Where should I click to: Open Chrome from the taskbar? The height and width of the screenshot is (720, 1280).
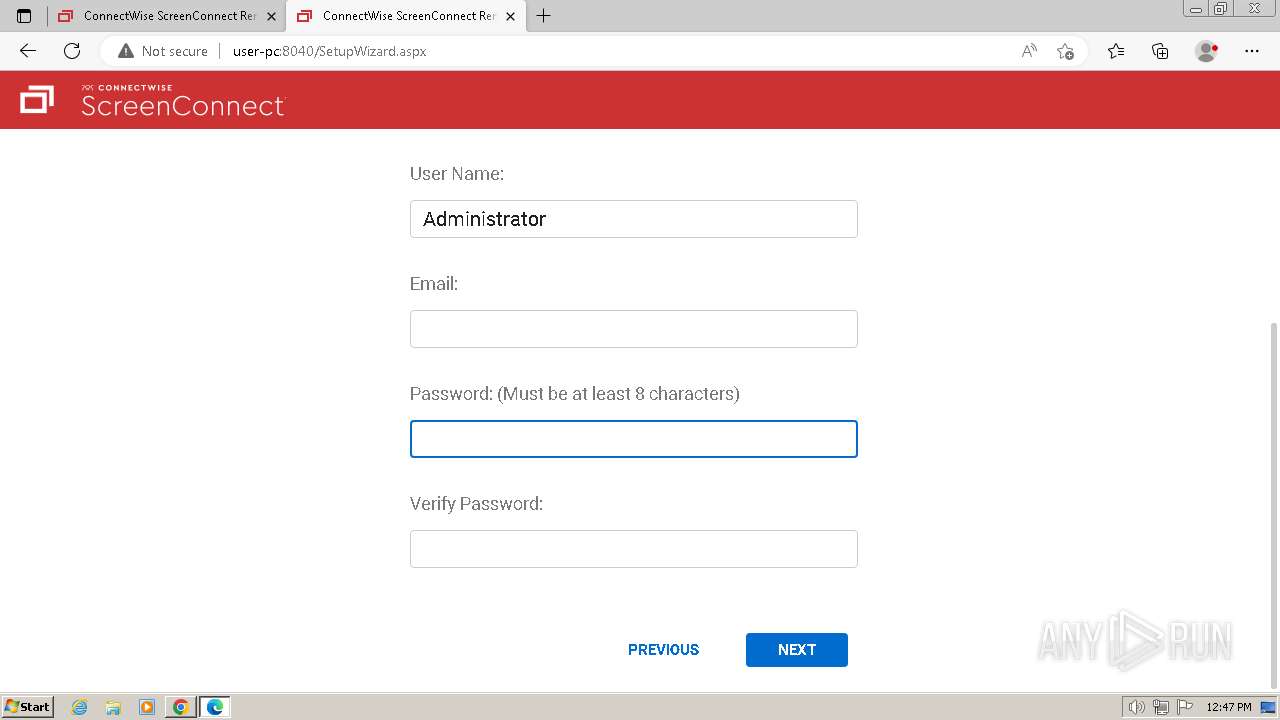pyautogui.click(x=181, y=707)
